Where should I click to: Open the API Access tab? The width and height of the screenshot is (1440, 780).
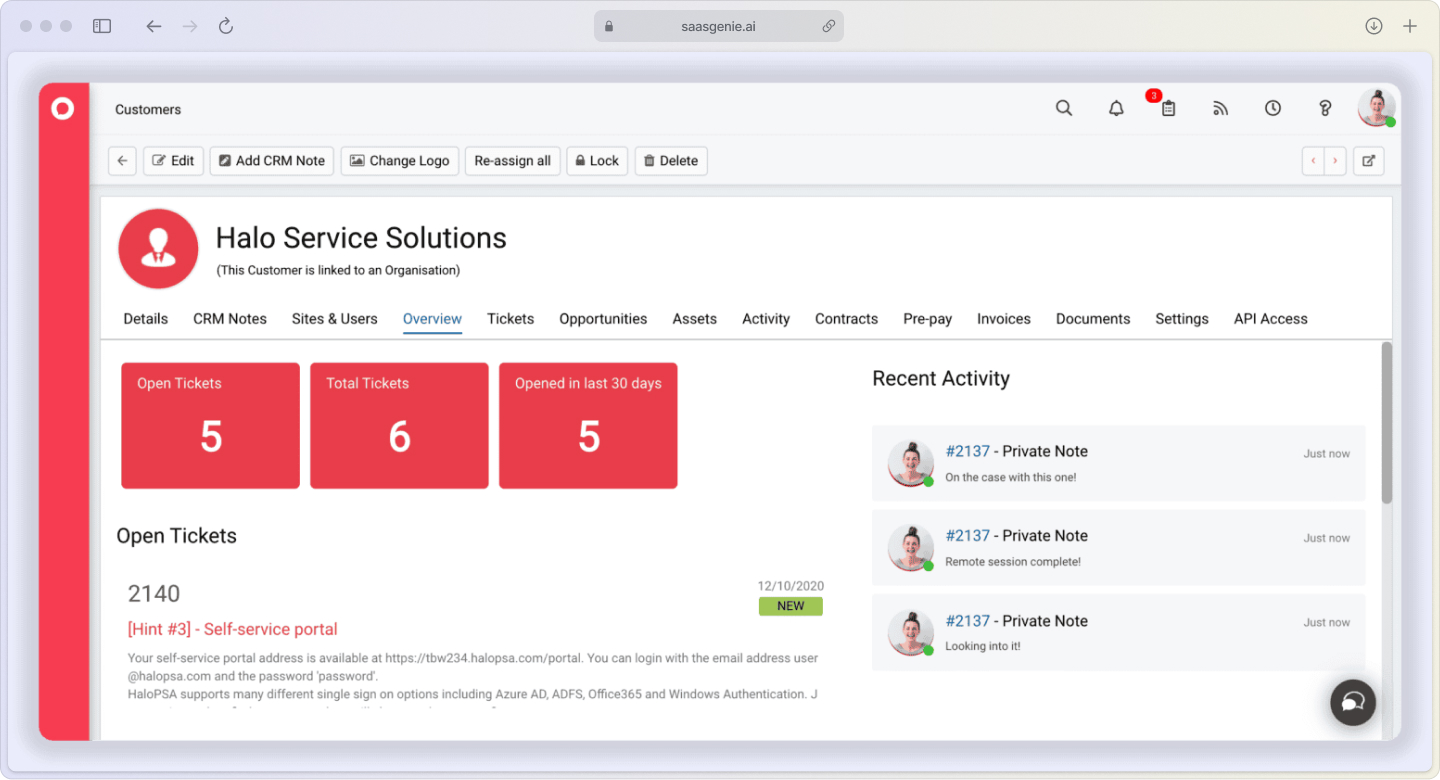[x=1271, y=319]
